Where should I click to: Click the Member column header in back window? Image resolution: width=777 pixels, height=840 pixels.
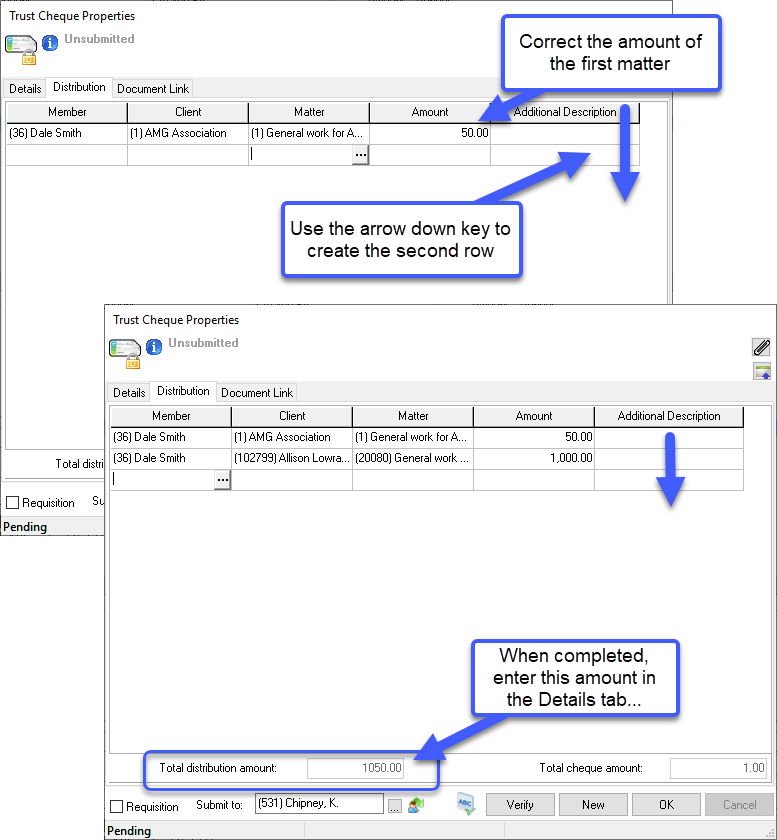(67, 112)
